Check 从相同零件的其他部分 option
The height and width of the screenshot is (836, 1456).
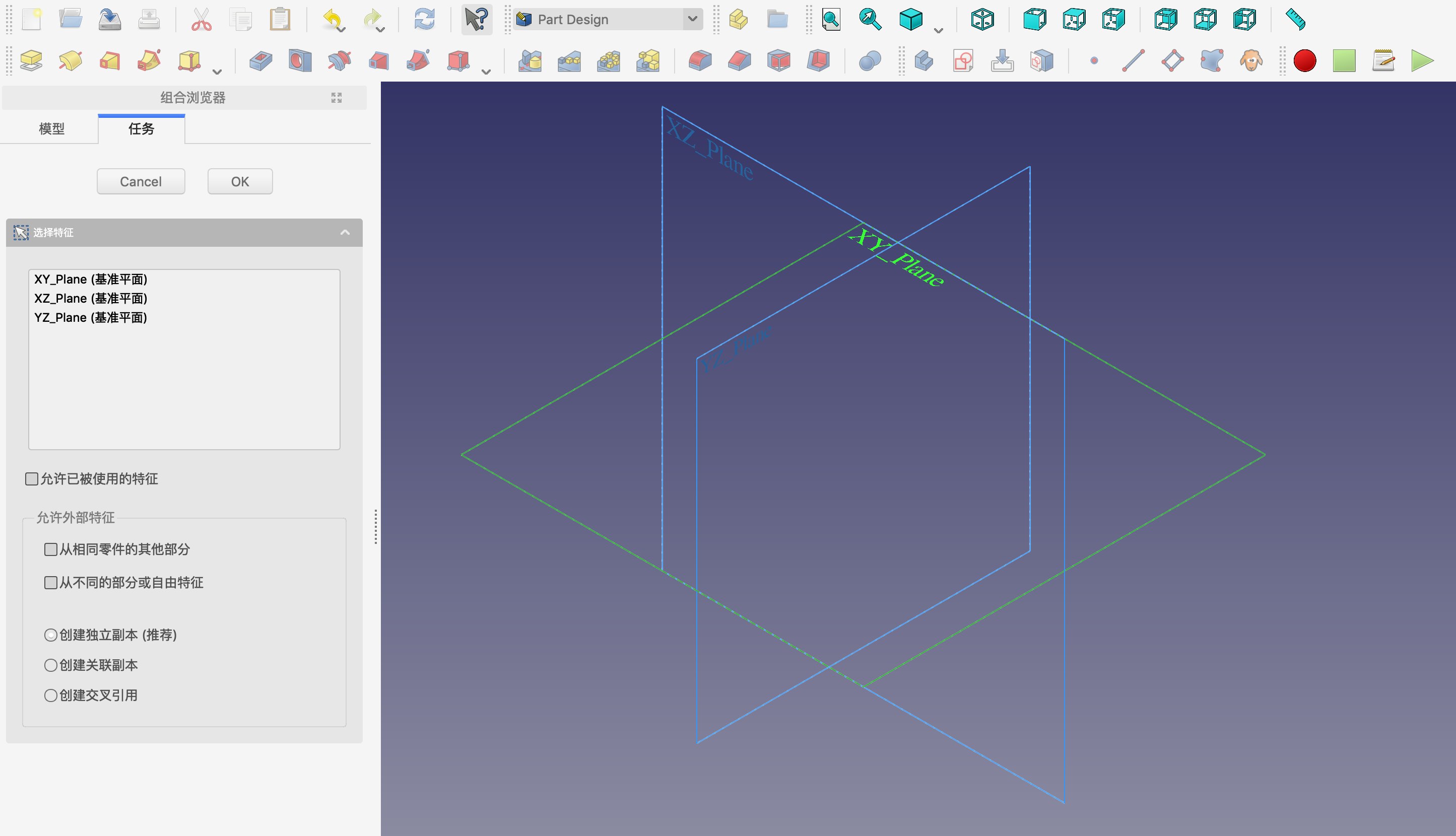51,549
